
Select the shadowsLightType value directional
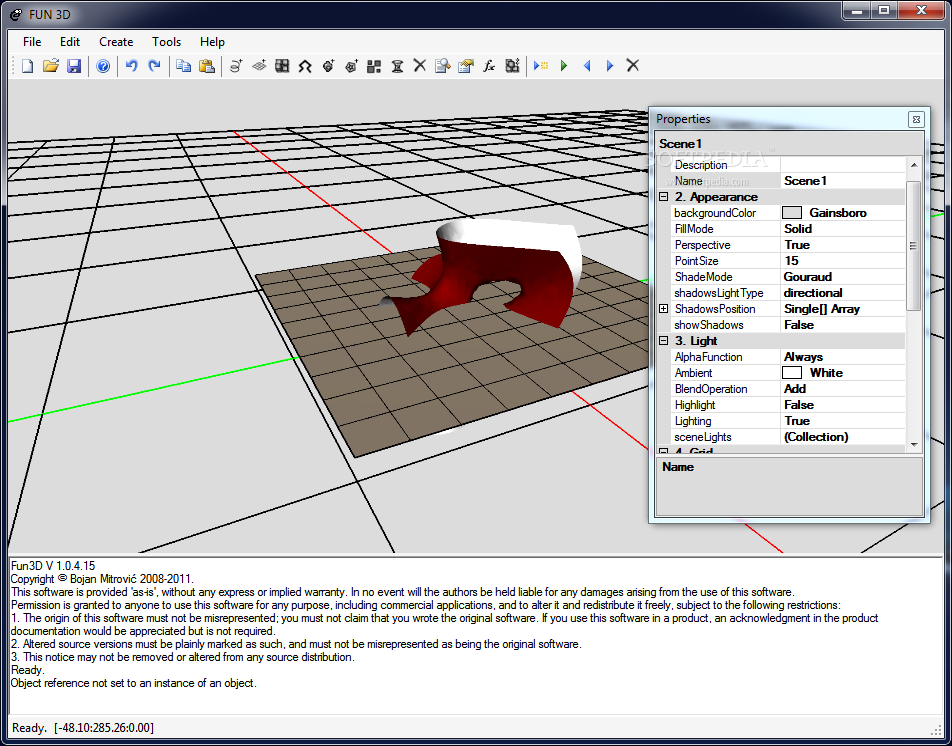[x=843, y=293]
